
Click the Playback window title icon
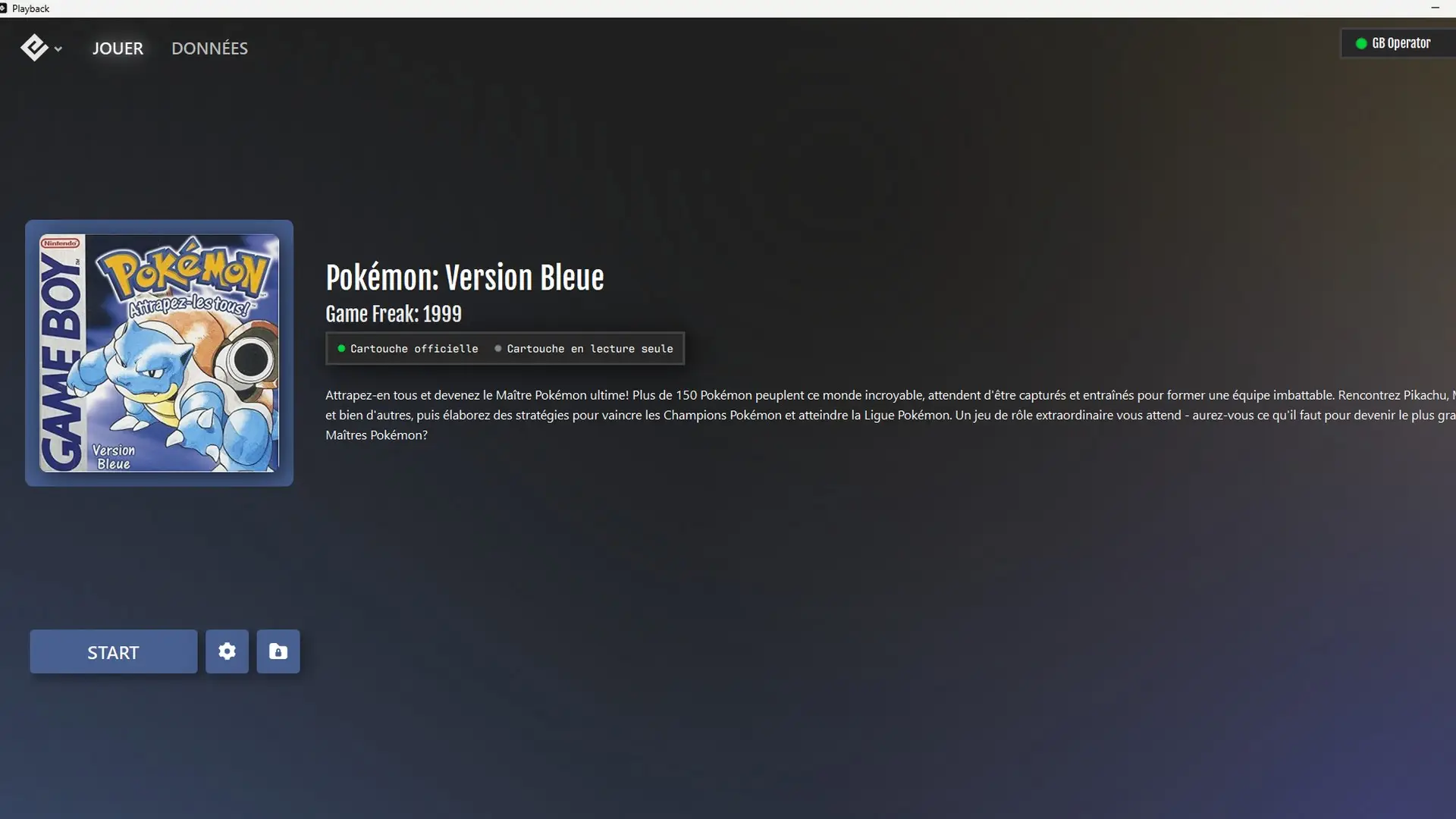coord(4,8)
